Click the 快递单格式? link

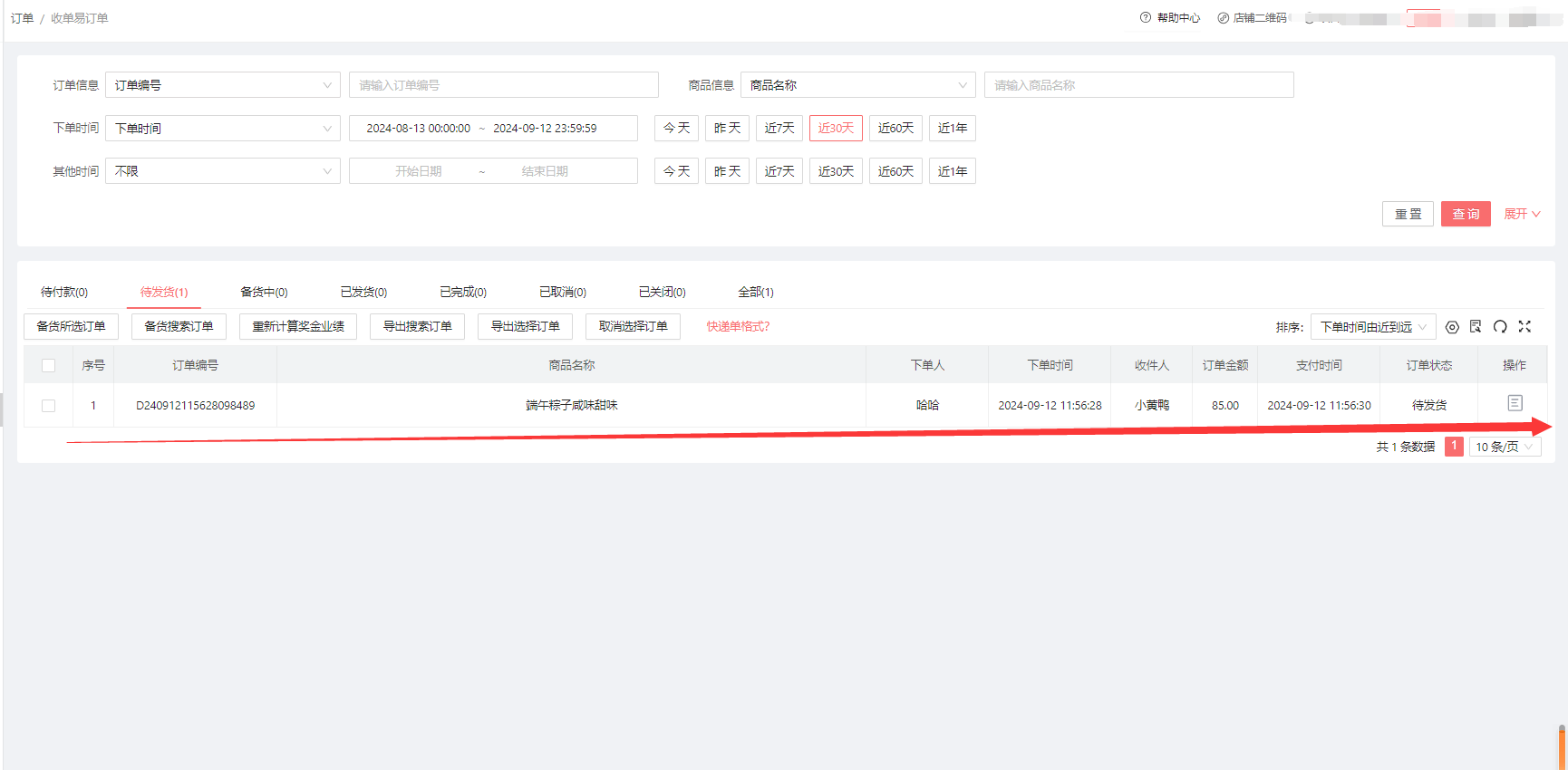pyautogui.click(x=738, y=326)
